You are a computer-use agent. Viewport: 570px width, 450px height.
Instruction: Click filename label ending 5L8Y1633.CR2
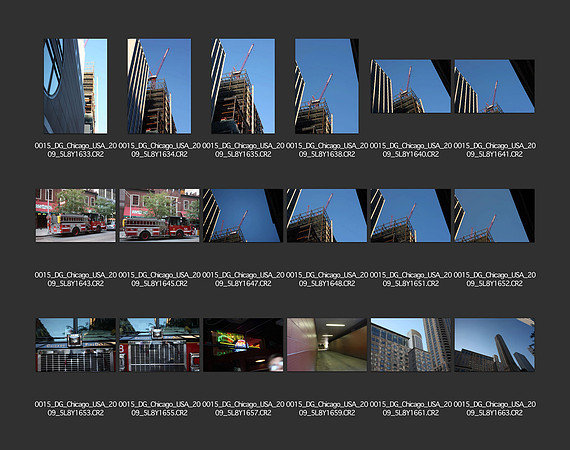tap(76, 150)
